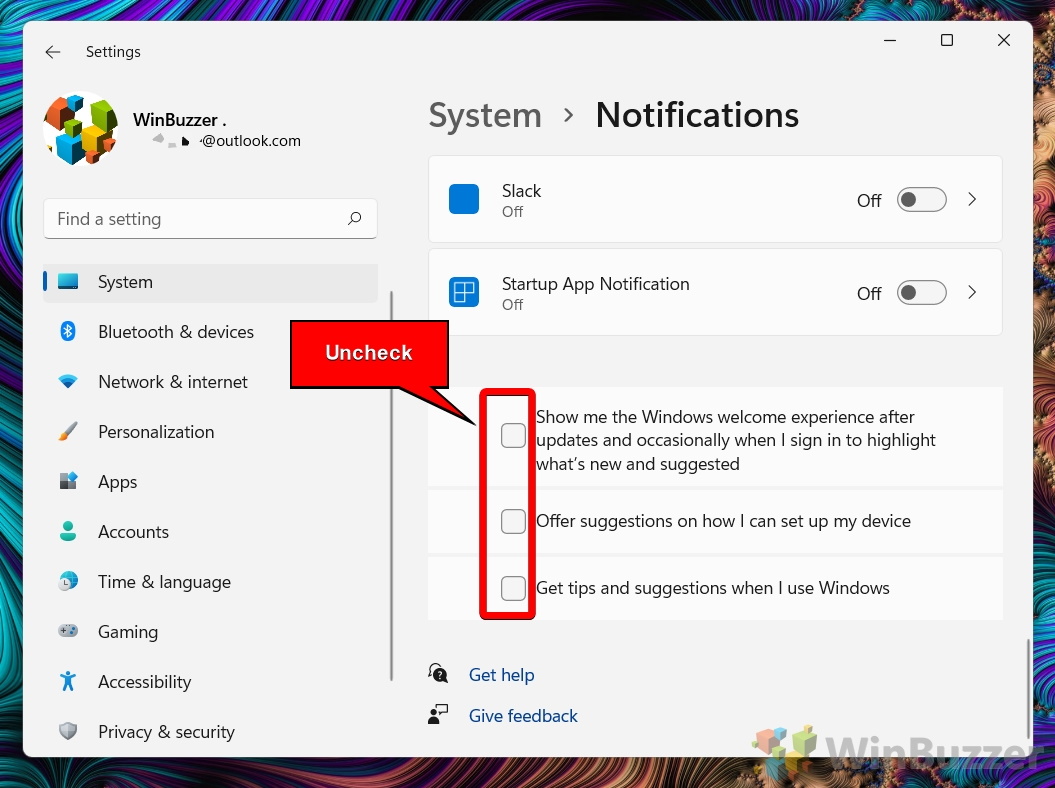Check the Windows welcome experience checkbox
Screen dimensions: 1055x788
click(x=513, y=435)
